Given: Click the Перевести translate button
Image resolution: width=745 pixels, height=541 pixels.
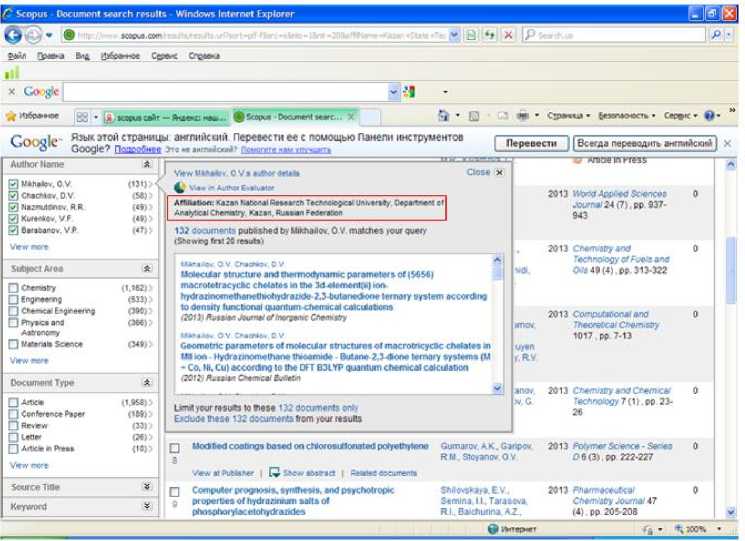Looking at the screenshot, I should click(x=531, y=143).
